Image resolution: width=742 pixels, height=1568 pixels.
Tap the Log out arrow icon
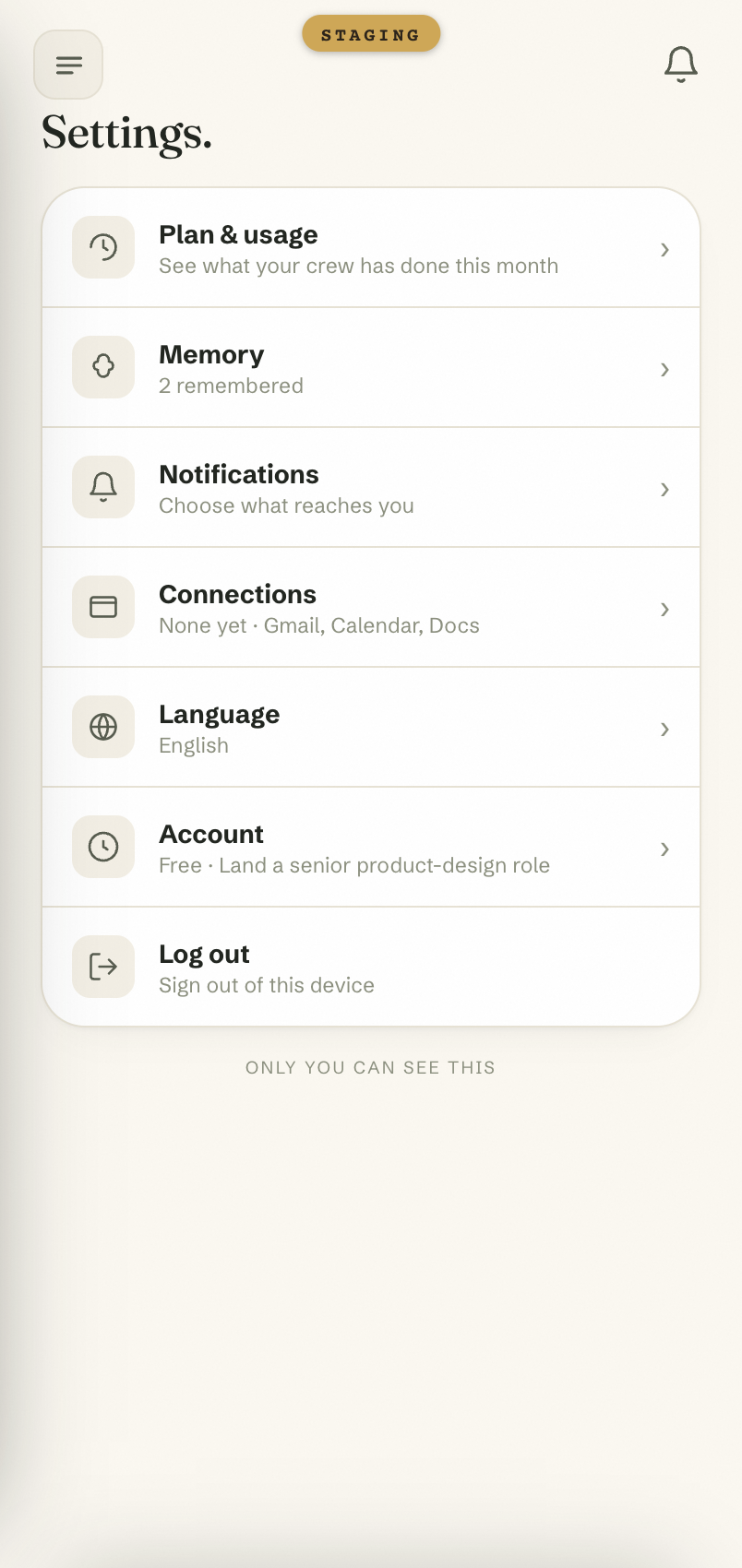tap(103, 967)
